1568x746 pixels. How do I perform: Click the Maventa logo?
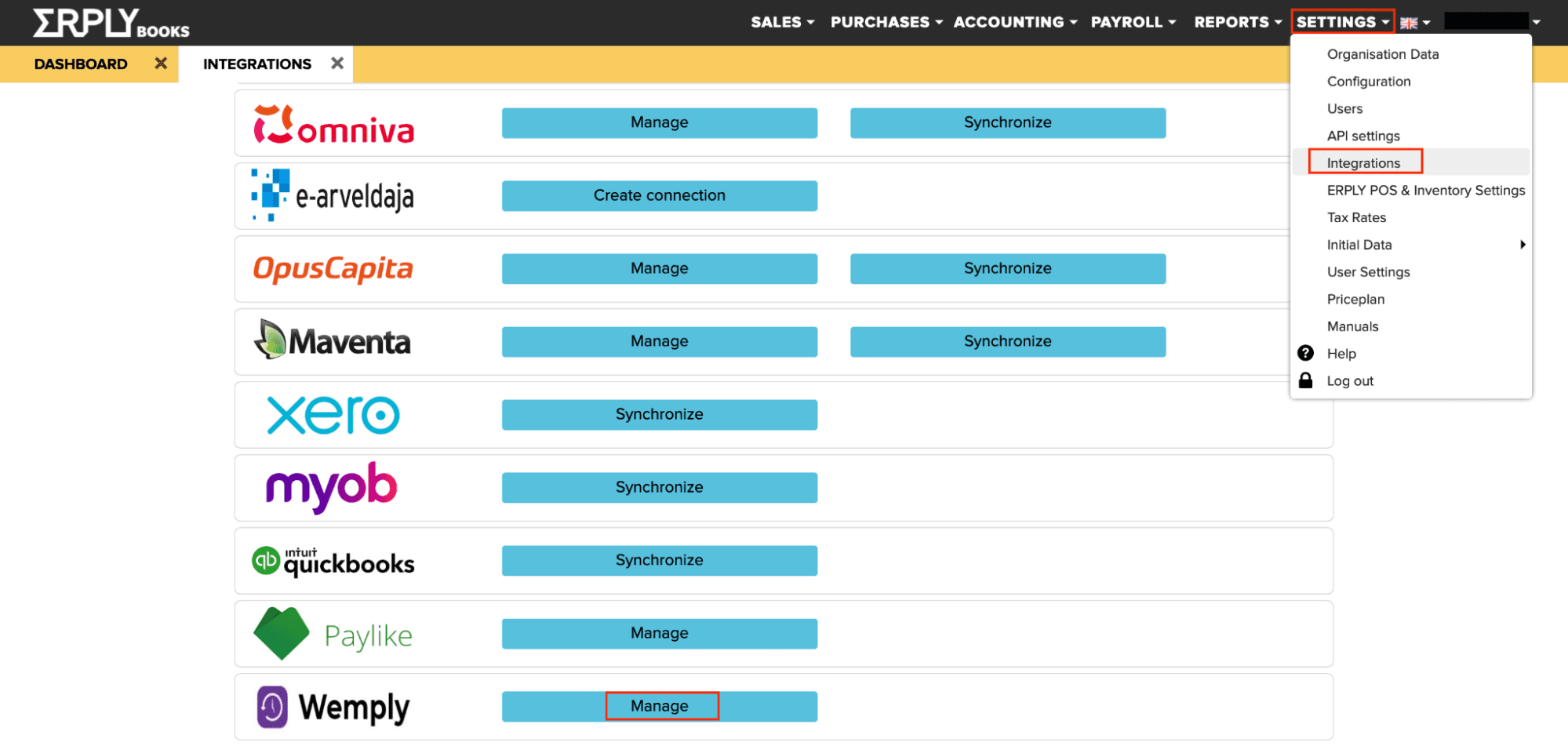pyautogui.click(x=333, y=340)
